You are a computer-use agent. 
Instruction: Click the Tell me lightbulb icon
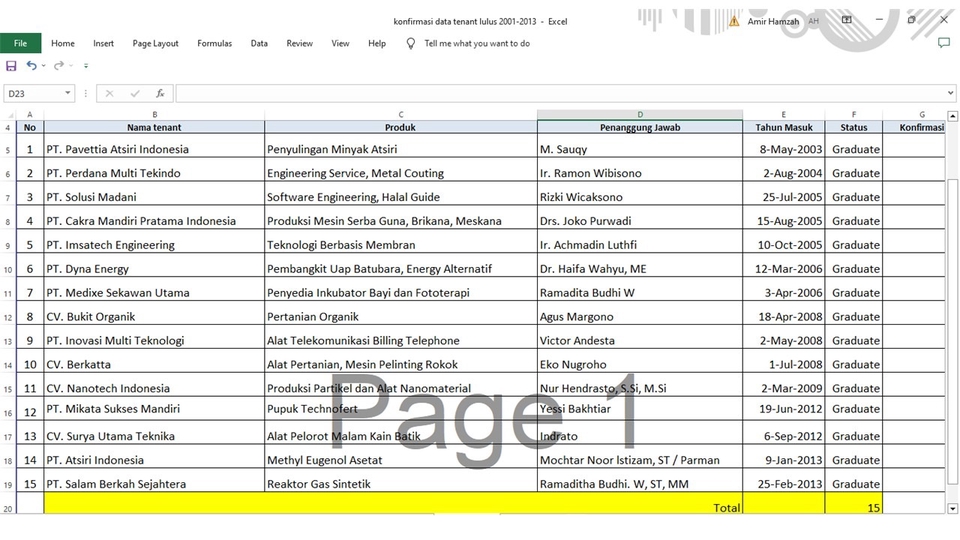[x=411, y=43]
